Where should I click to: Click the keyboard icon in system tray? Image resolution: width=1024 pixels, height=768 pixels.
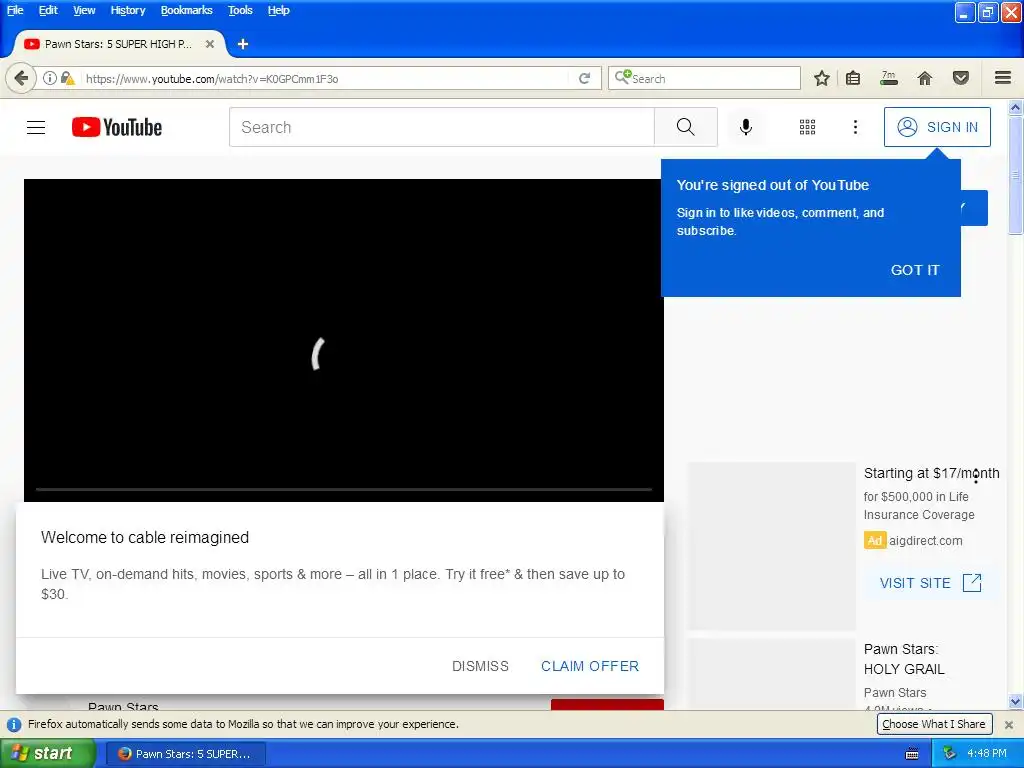click(x=912, y=754)
